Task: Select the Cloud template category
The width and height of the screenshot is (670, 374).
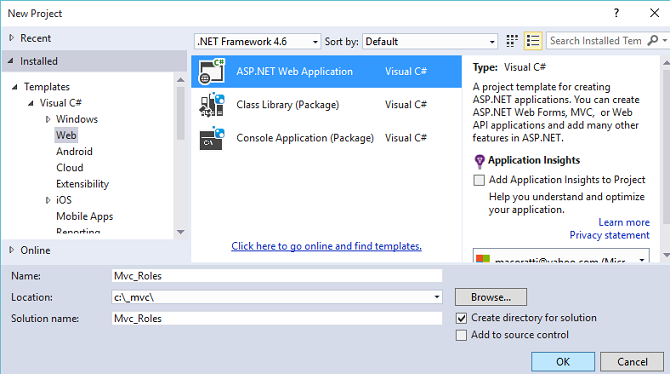Action: (70, 168)
